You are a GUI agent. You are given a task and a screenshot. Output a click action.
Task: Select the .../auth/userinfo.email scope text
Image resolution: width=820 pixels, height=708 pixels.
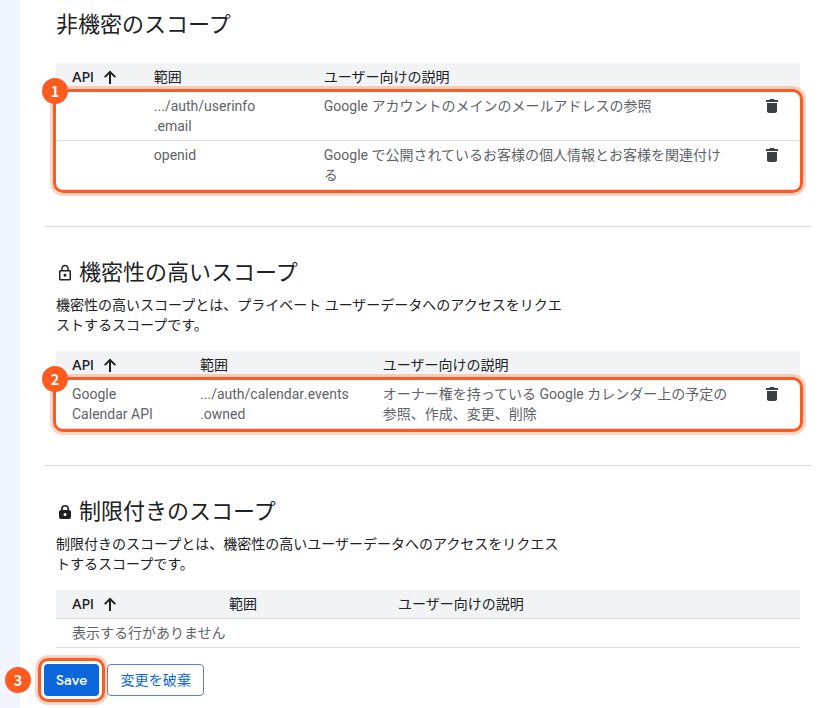click(204, 116)
